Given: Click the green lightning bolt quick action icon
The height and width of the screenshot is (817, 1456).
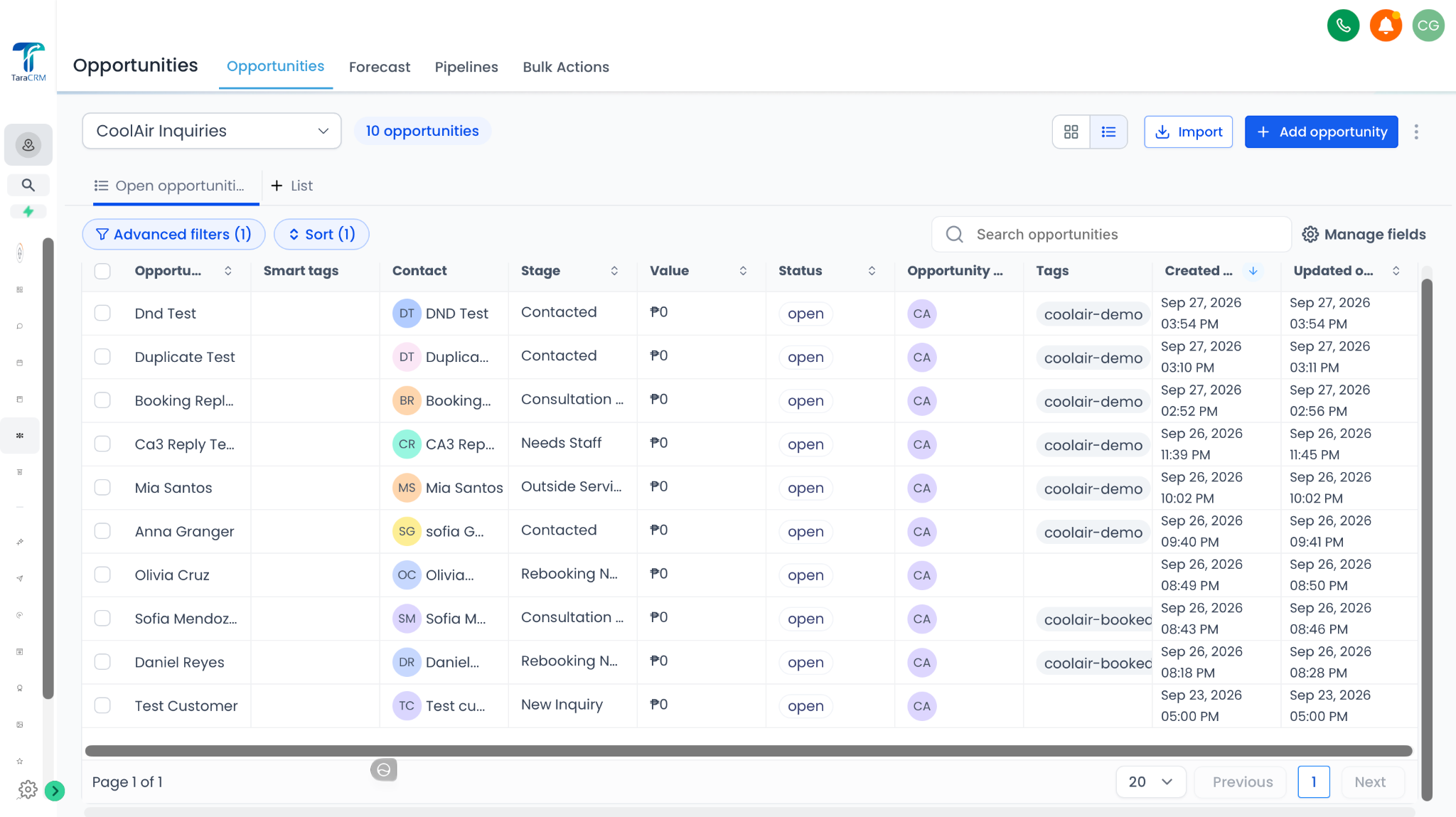Looking at the screenshot, I should tap(28, 211).
